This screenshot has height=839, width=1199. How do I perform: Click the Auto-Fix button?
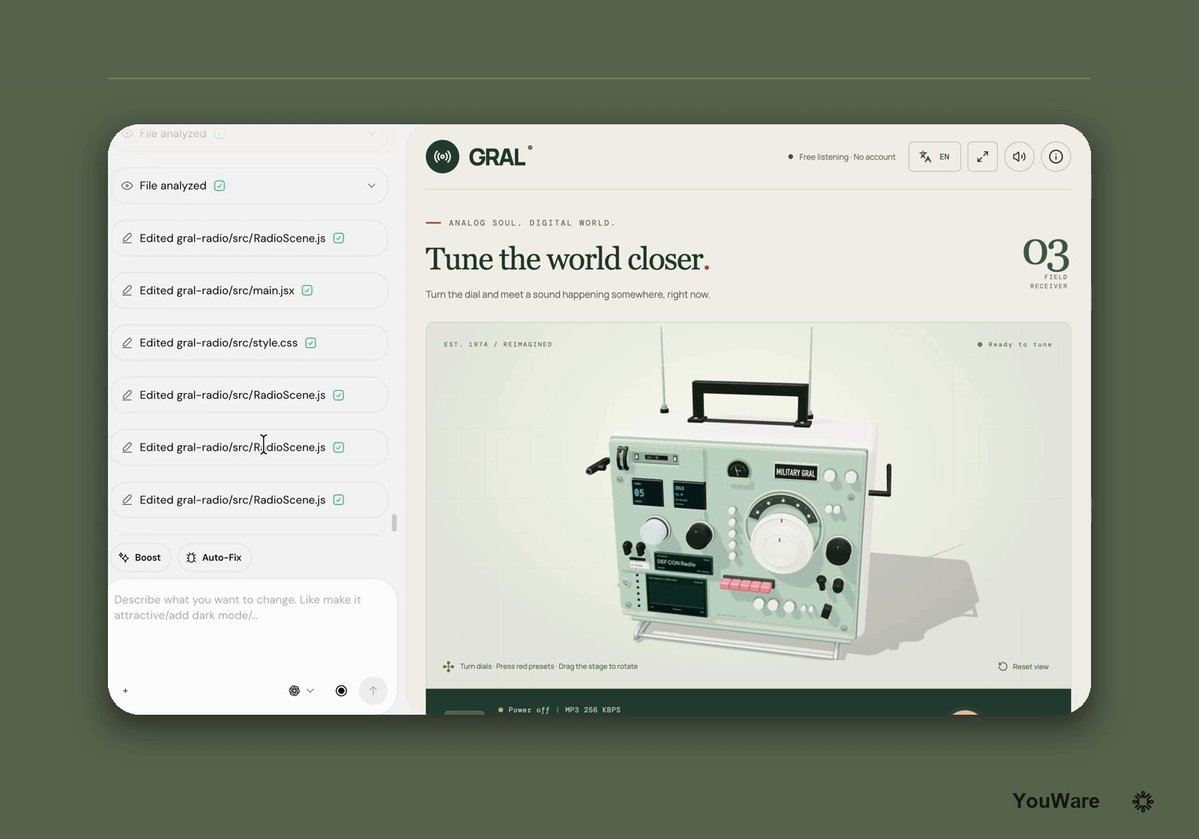click(x=214, y=558)
